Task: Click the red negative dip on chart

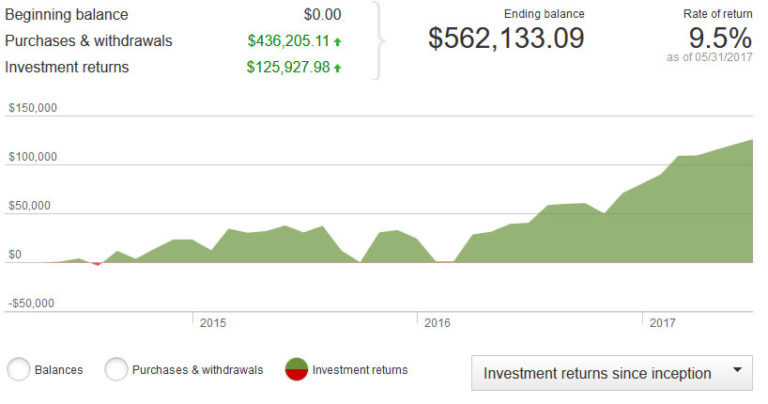Action: (97, 263)
